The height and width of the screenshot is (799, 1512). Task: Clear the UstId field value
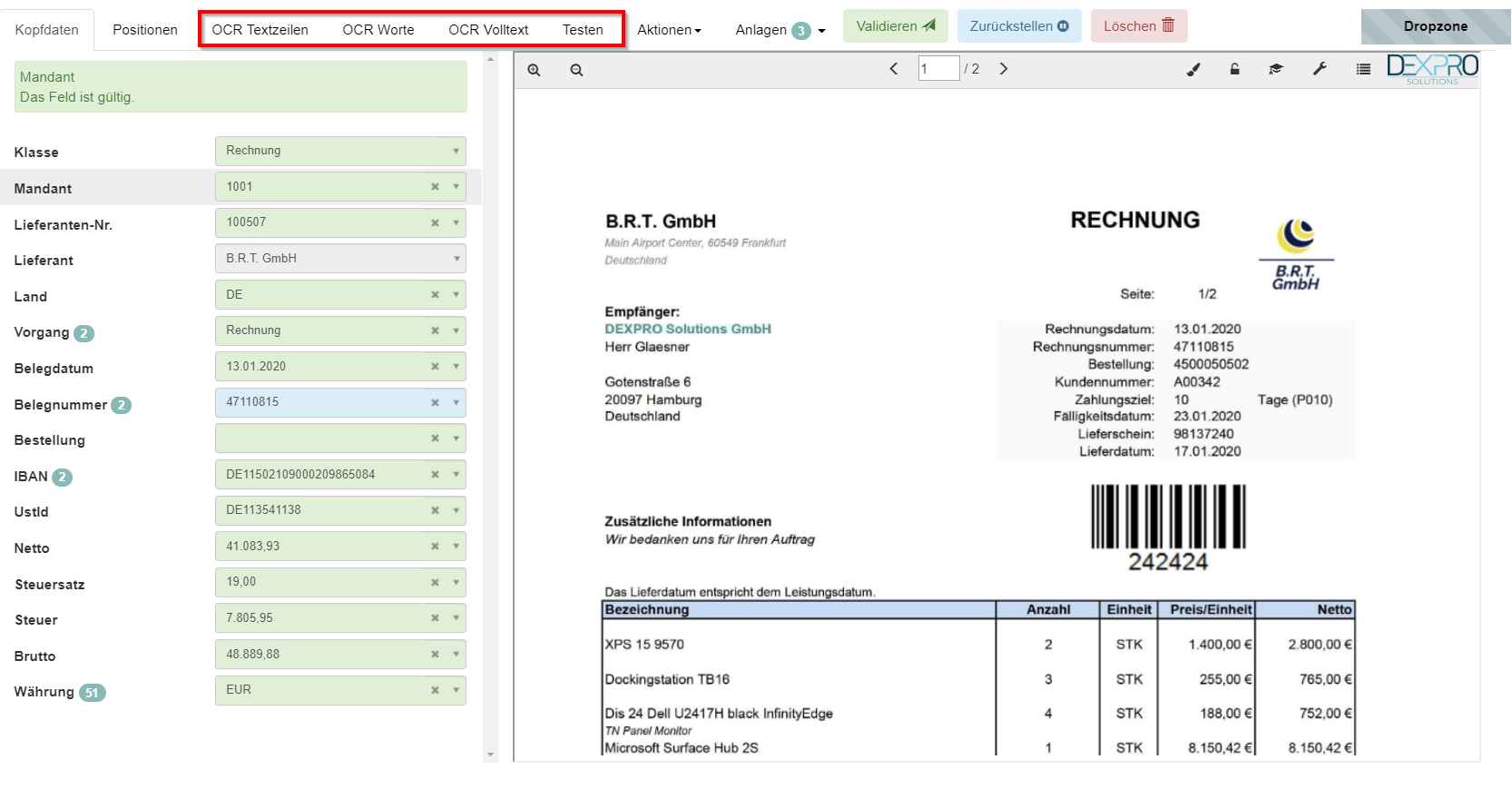(x=435, y=510)
